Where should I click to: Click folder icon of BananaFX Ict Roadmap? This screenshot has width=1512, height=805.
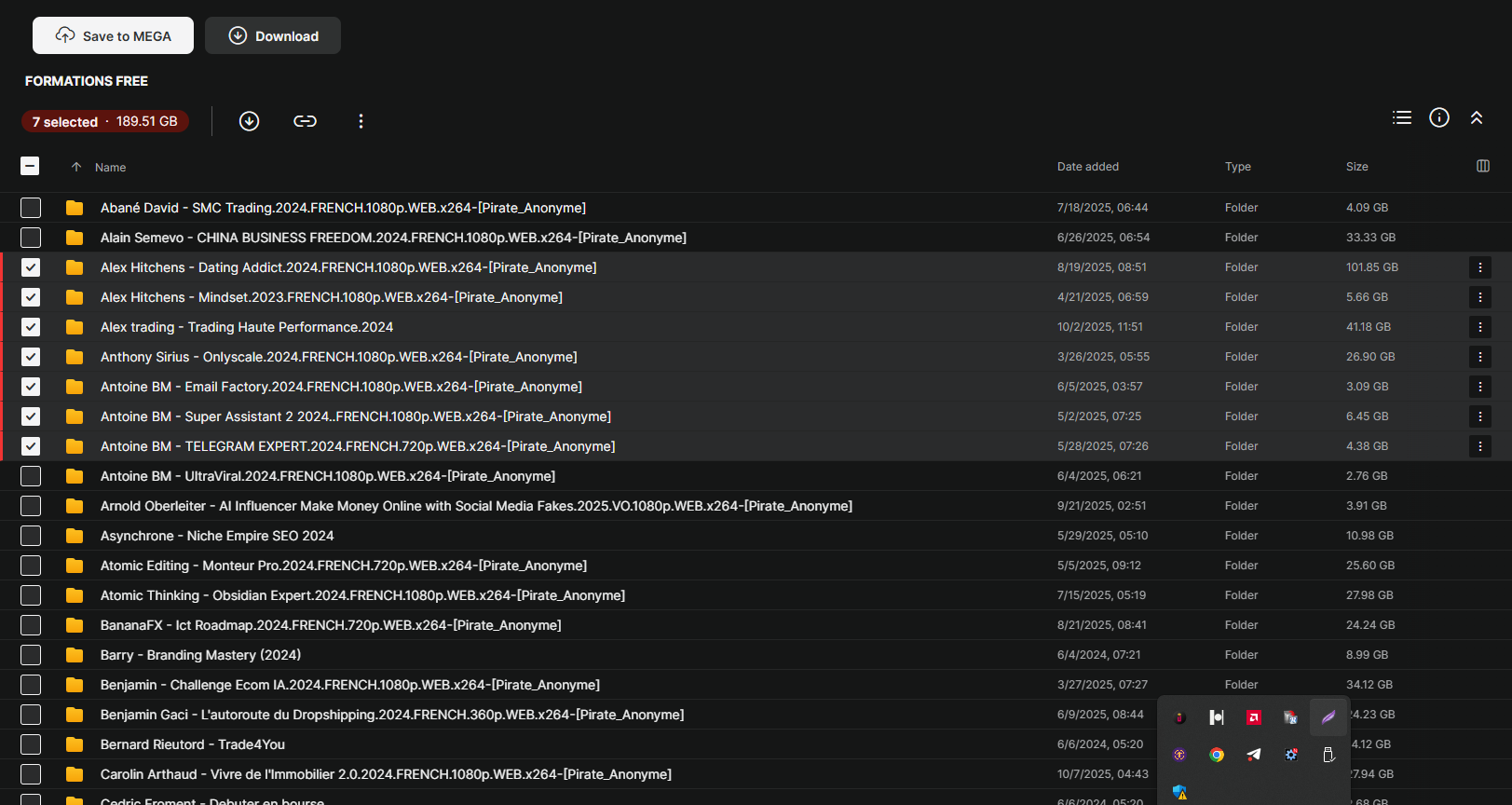click(x=75, y=625)
